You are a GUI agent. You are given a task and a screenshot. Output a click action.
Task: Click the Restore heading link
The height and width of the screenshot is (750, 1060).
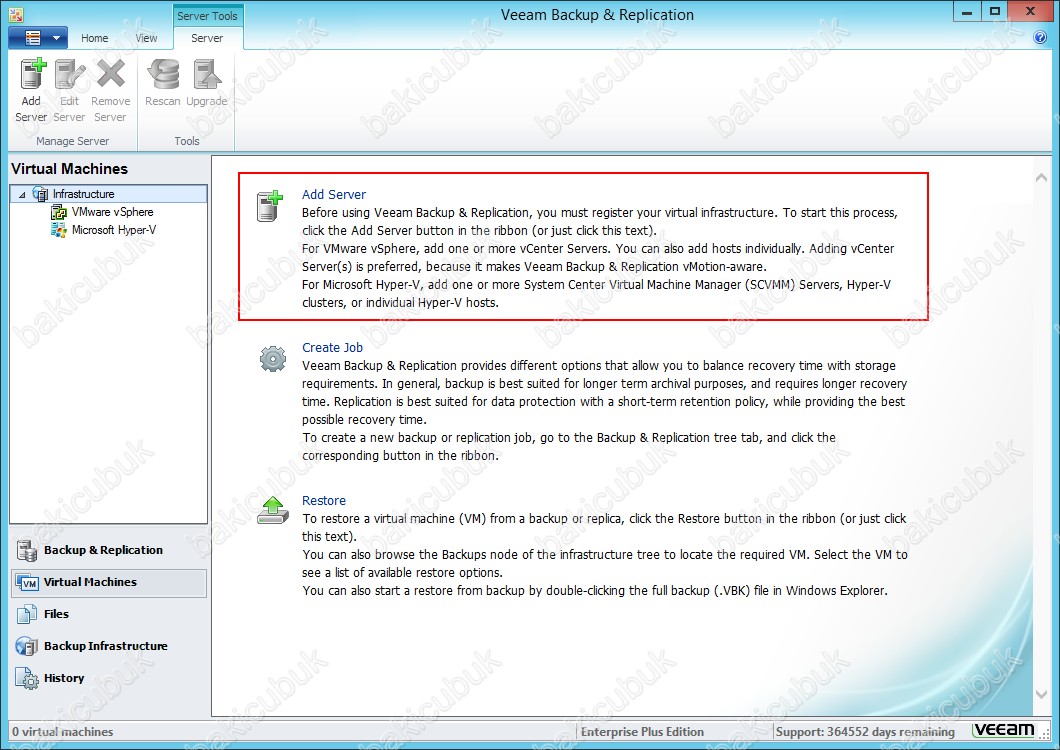(324, 500)
